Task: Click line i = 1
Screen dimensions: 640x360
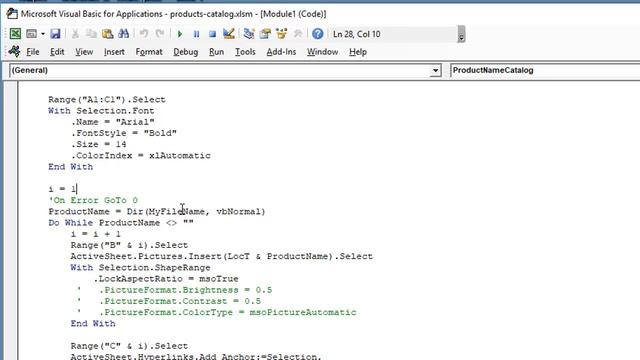Action: (x=62, y=189)
